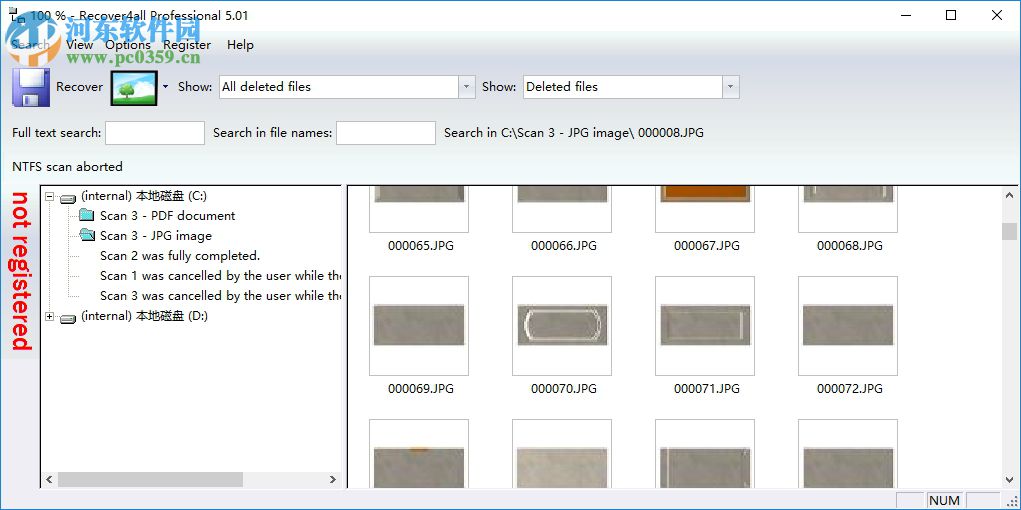The image size is (1021, 510).
Task: Click the tree pane scroll left arrow
Action: point(49,480)
